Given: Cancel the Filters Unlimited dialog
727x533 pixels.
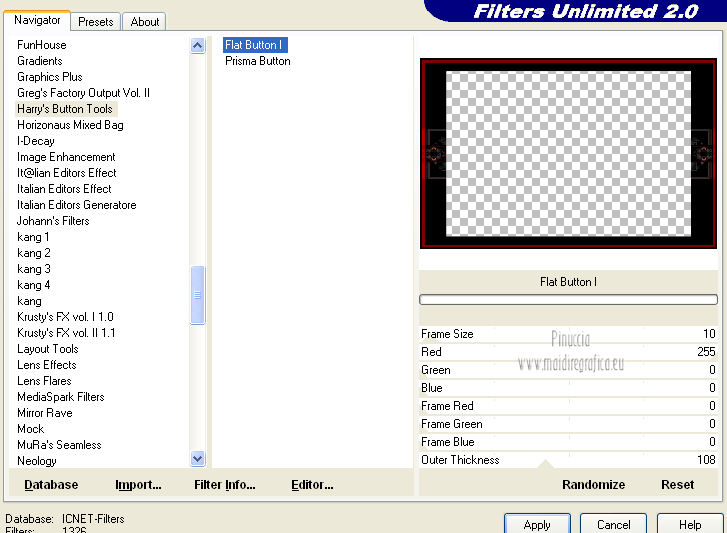Looking at the screenshot, I should point(613,524).
